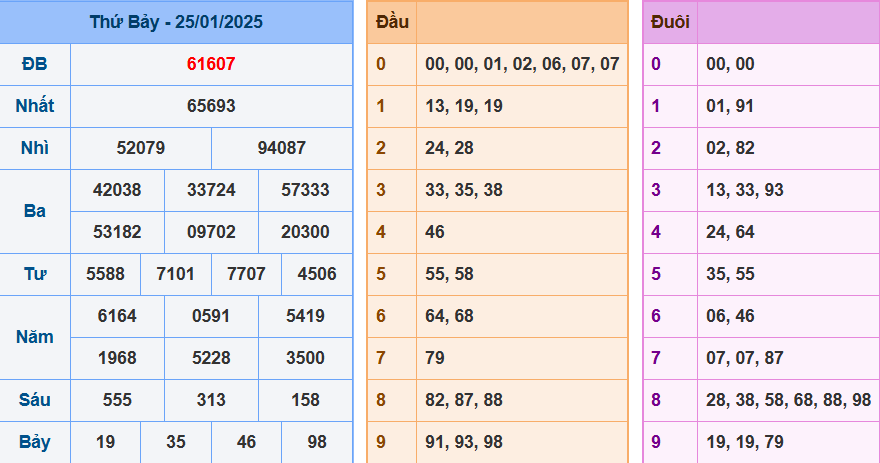Select fifth prize number 1968
The image size is (880, 463).
[x=117, y=358]
